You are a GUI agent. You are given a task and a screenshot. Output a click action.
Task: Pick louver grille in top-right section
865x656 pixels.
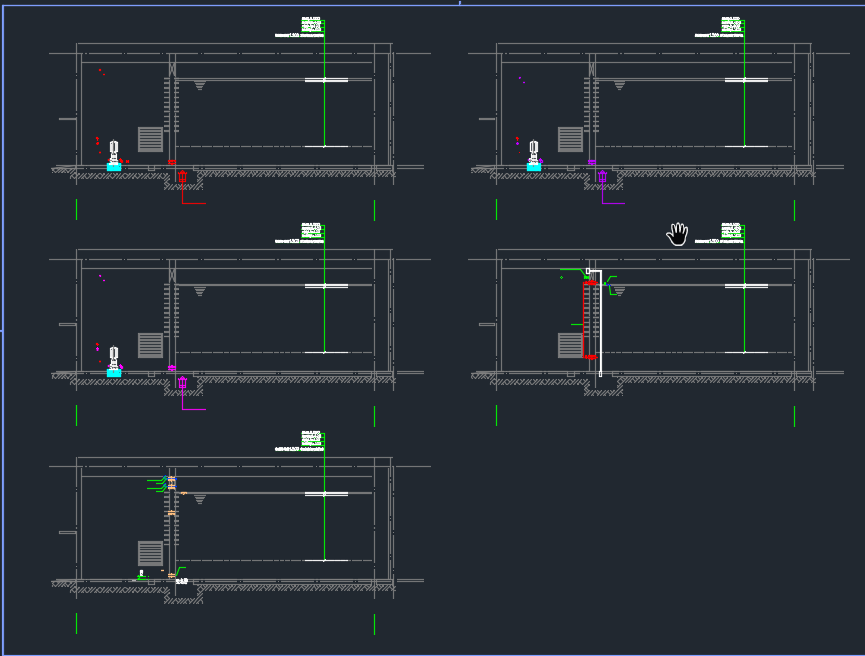pyautogui.click(x=570, y=139)
